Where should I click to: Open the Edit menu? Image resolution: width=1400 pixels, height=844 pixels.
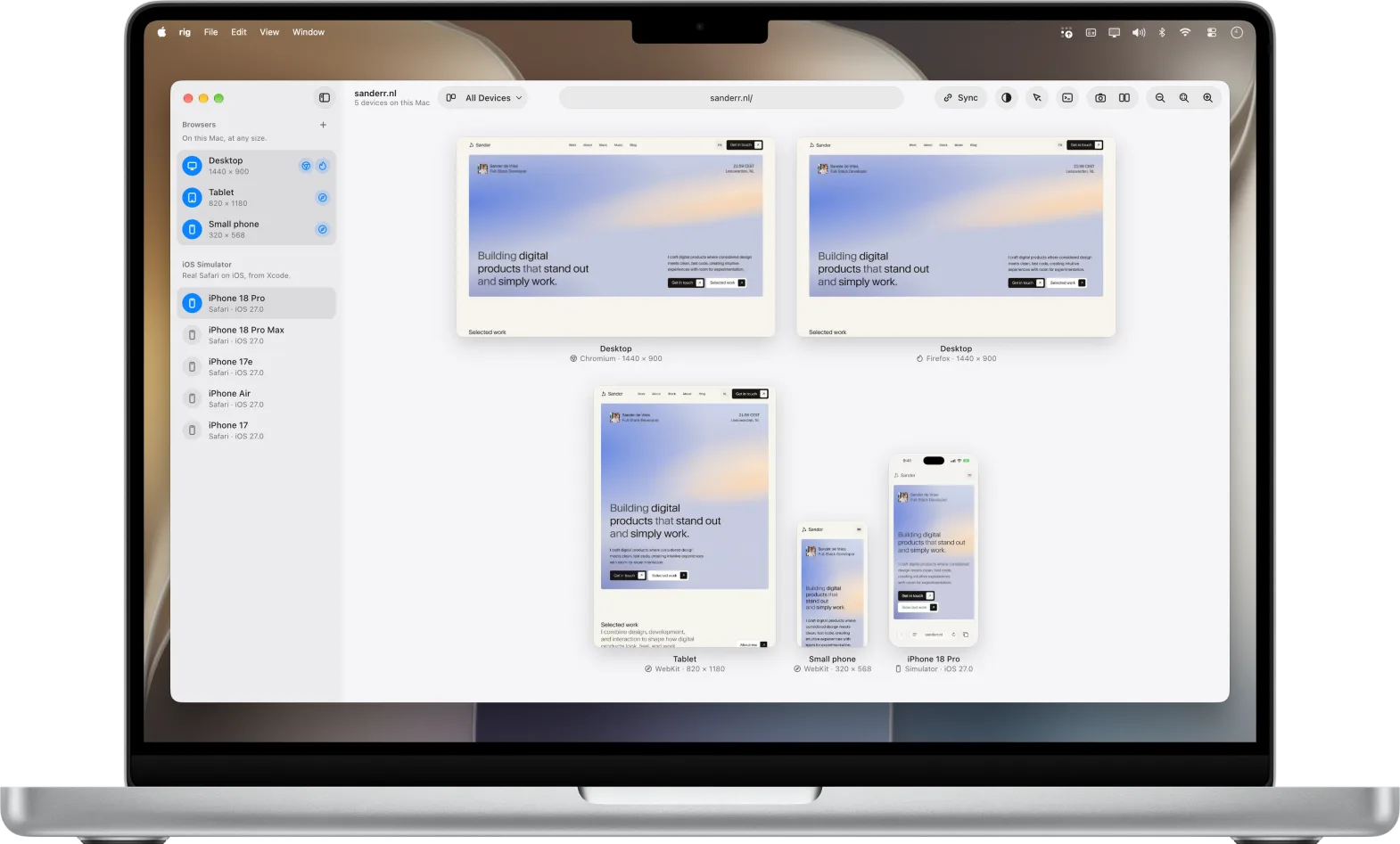239,32
